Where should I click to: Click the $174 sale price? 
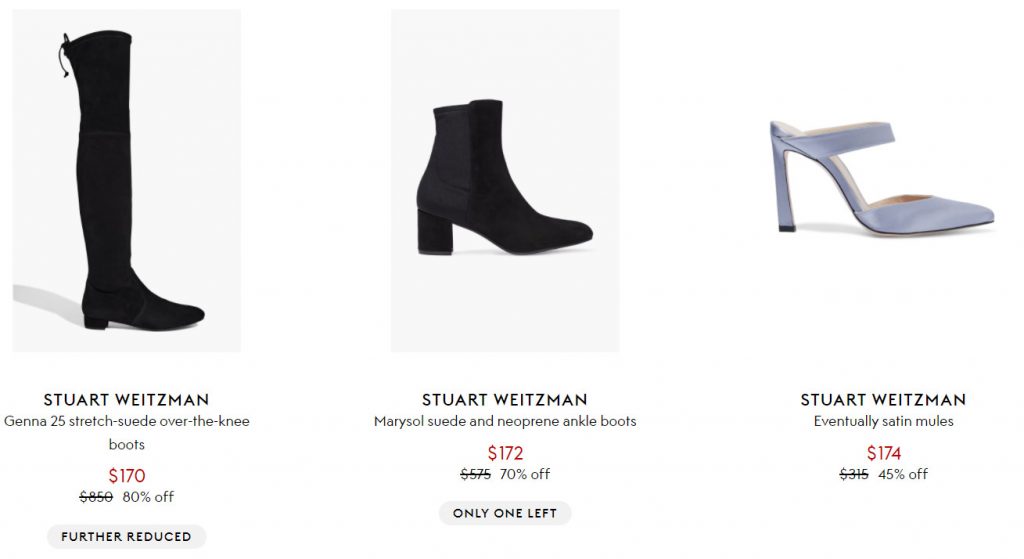point(883,454)
